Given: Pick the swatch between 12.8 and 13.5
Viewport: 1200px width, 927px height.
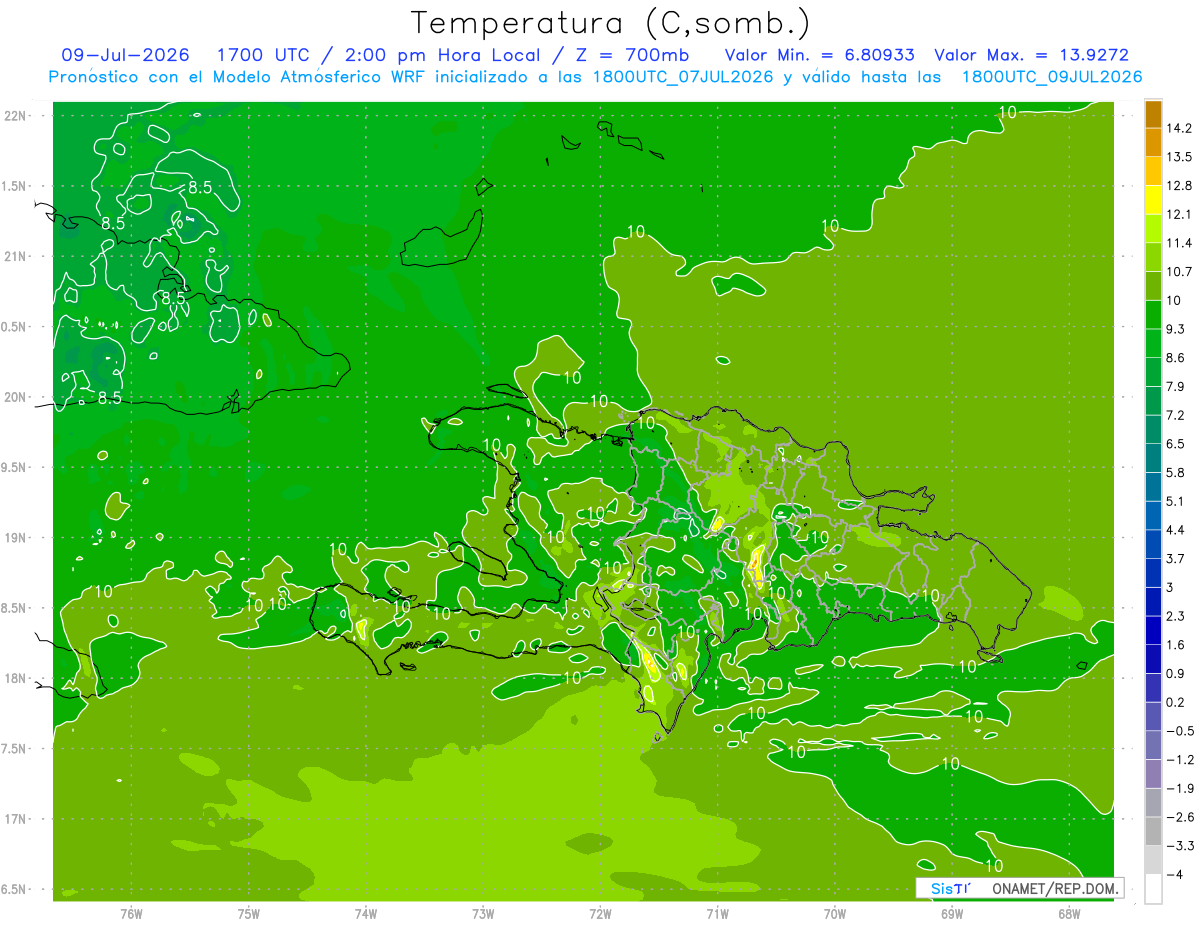Looking at the screenshot, I should click(x=1153, y=171).
